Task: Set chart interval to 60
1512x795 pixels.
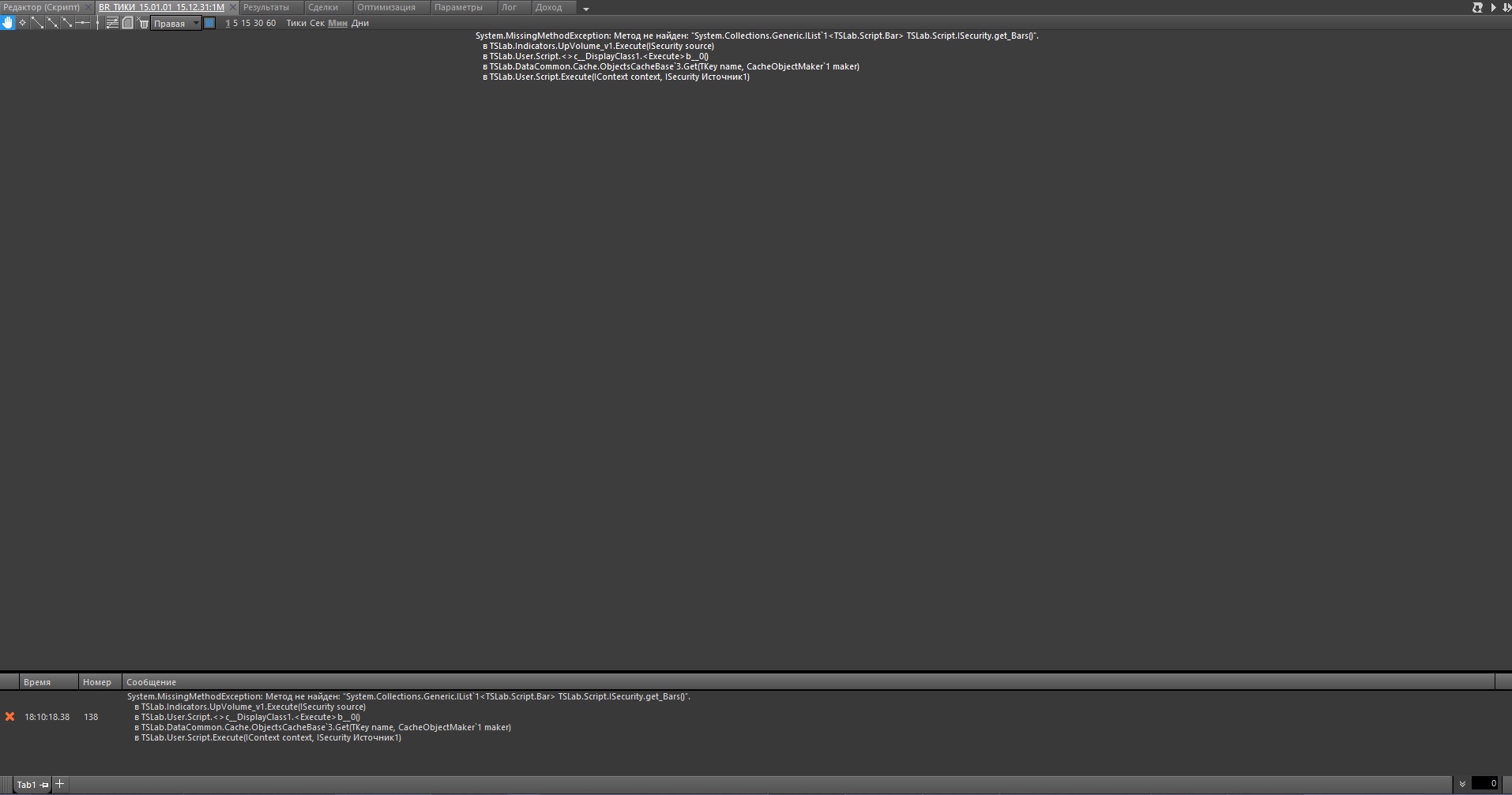Action: point(271,24)
